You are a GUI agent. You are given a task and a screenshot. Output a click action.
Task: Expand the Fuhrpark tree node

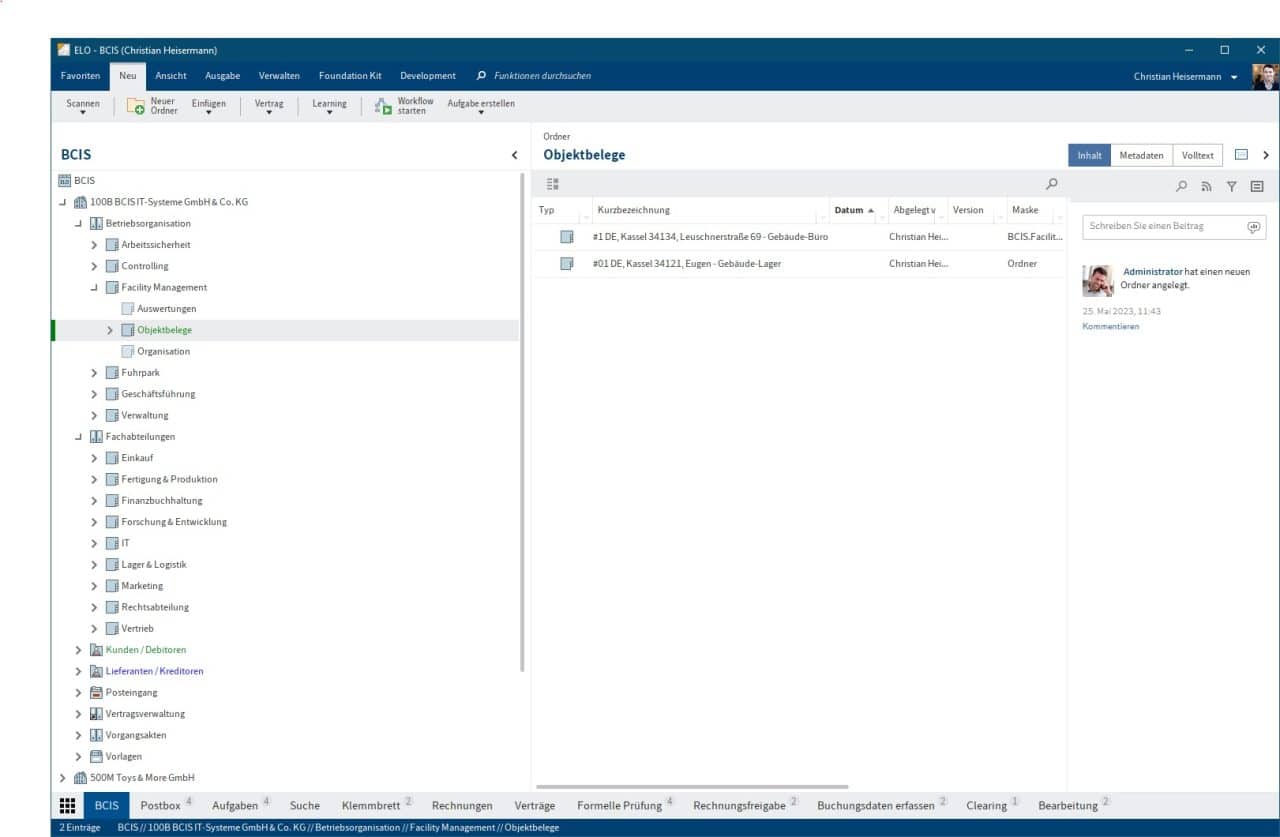point(94,373)
